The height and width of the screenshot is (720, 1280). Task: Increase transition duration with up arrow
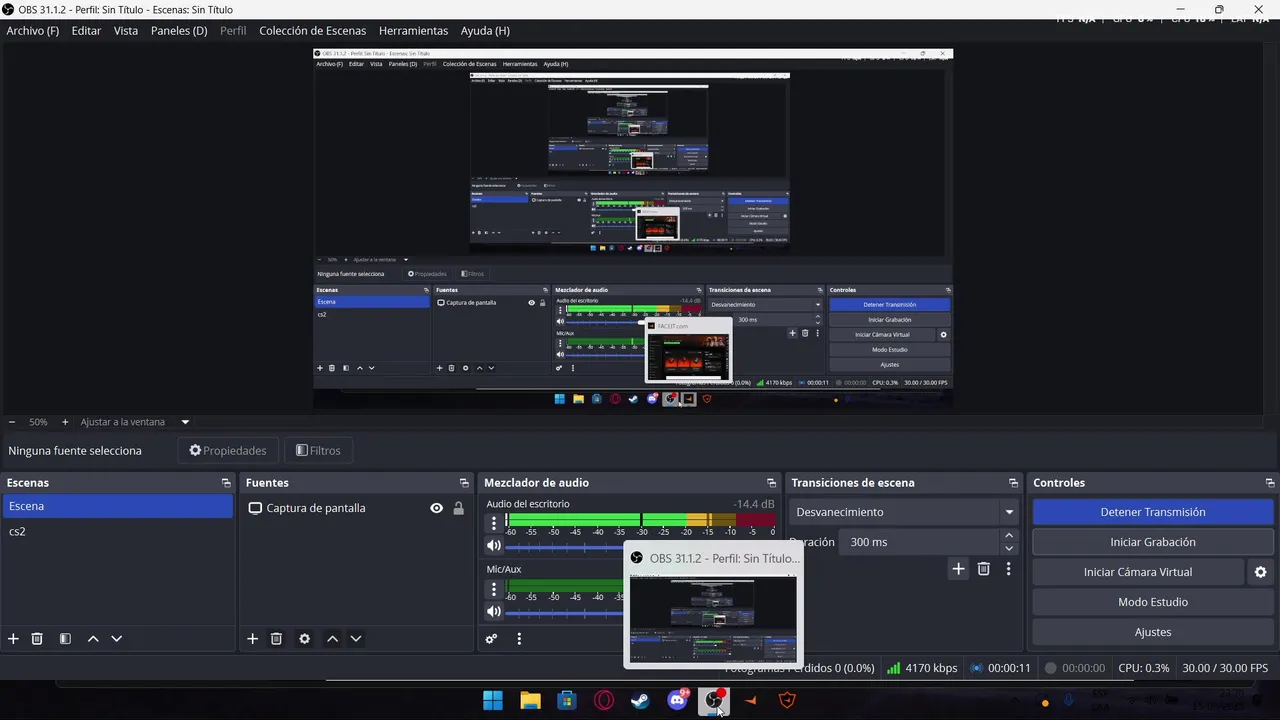click(x=1008, y=536)
